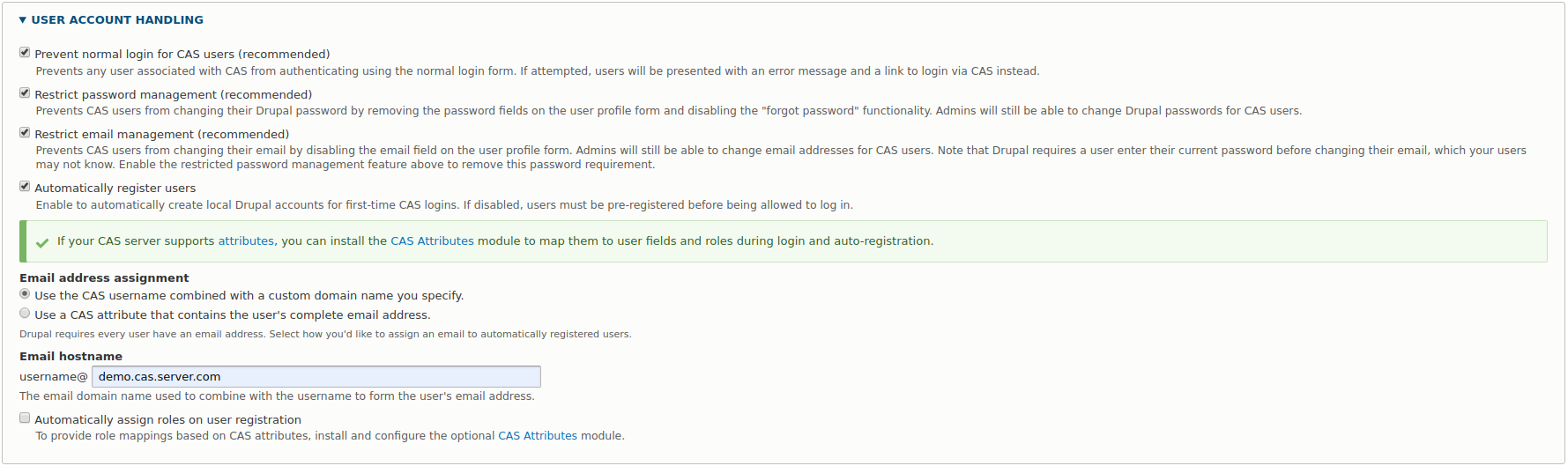Enable the Automatically assign roles checkbox
The width and height of the screenshot is (1568, 466).
point(25,418)
